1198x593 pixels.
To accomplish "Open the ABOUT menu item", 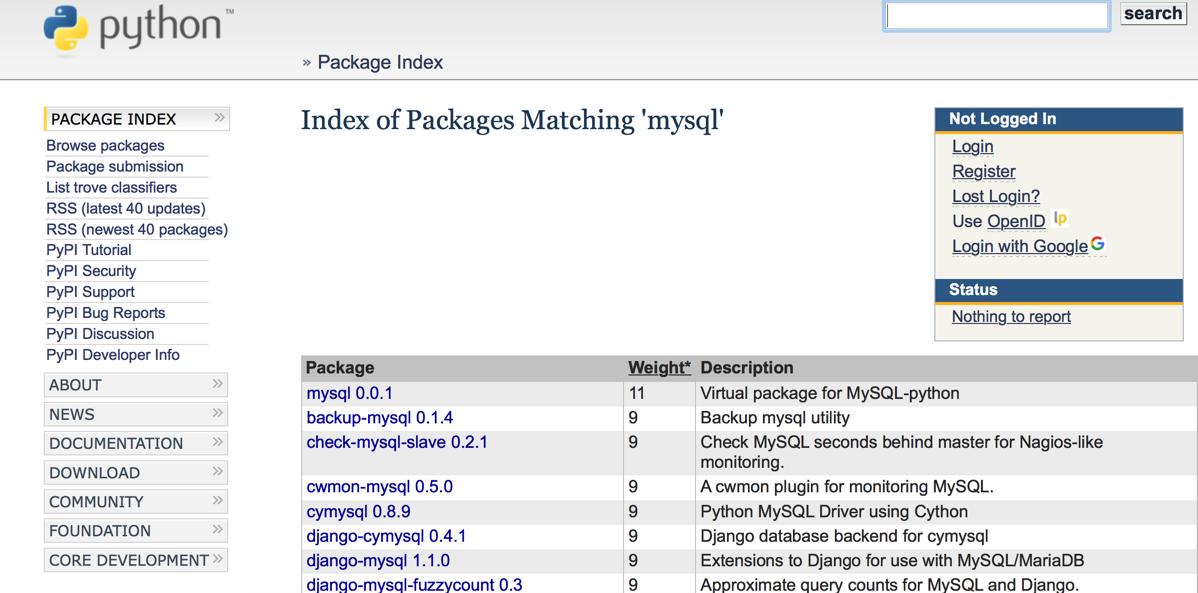I will point(136,385).
